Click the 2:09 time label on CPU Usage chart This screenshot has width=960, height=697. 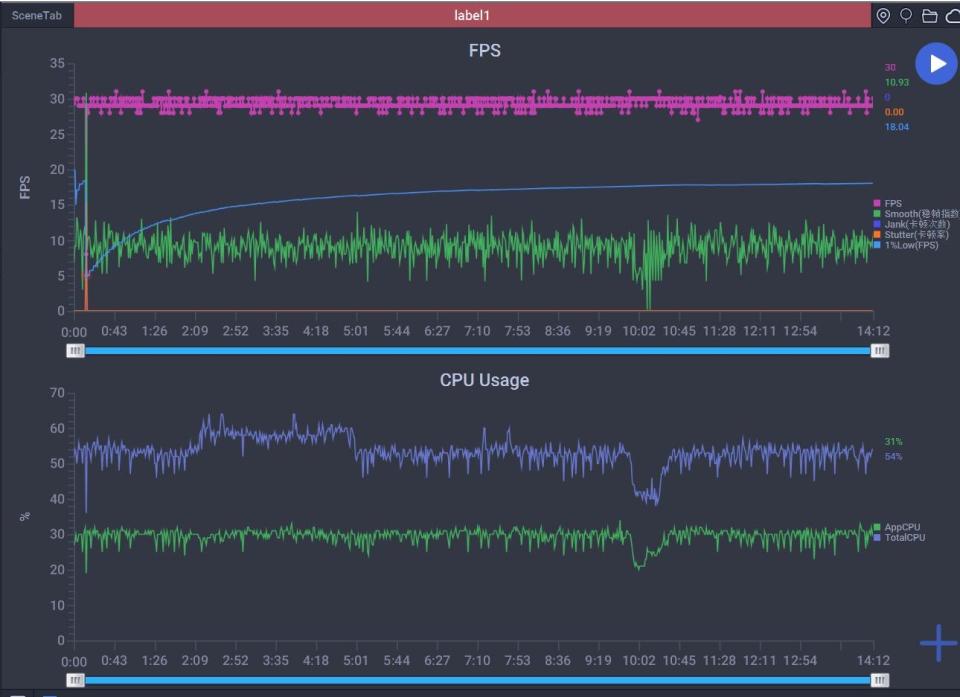pos(195,661)
